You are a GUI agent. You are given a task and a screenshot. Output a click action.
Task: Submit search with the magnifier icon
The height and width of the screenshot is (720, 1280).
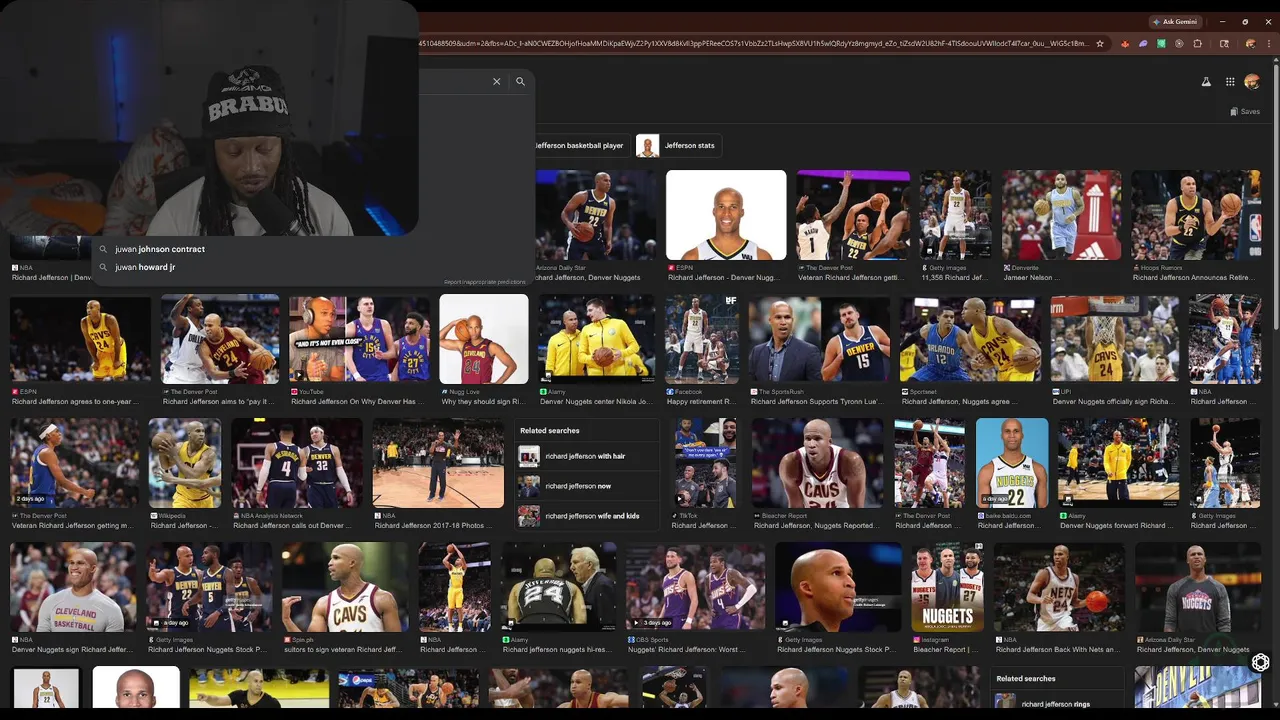pyautogui.click(x=520, y=82)
